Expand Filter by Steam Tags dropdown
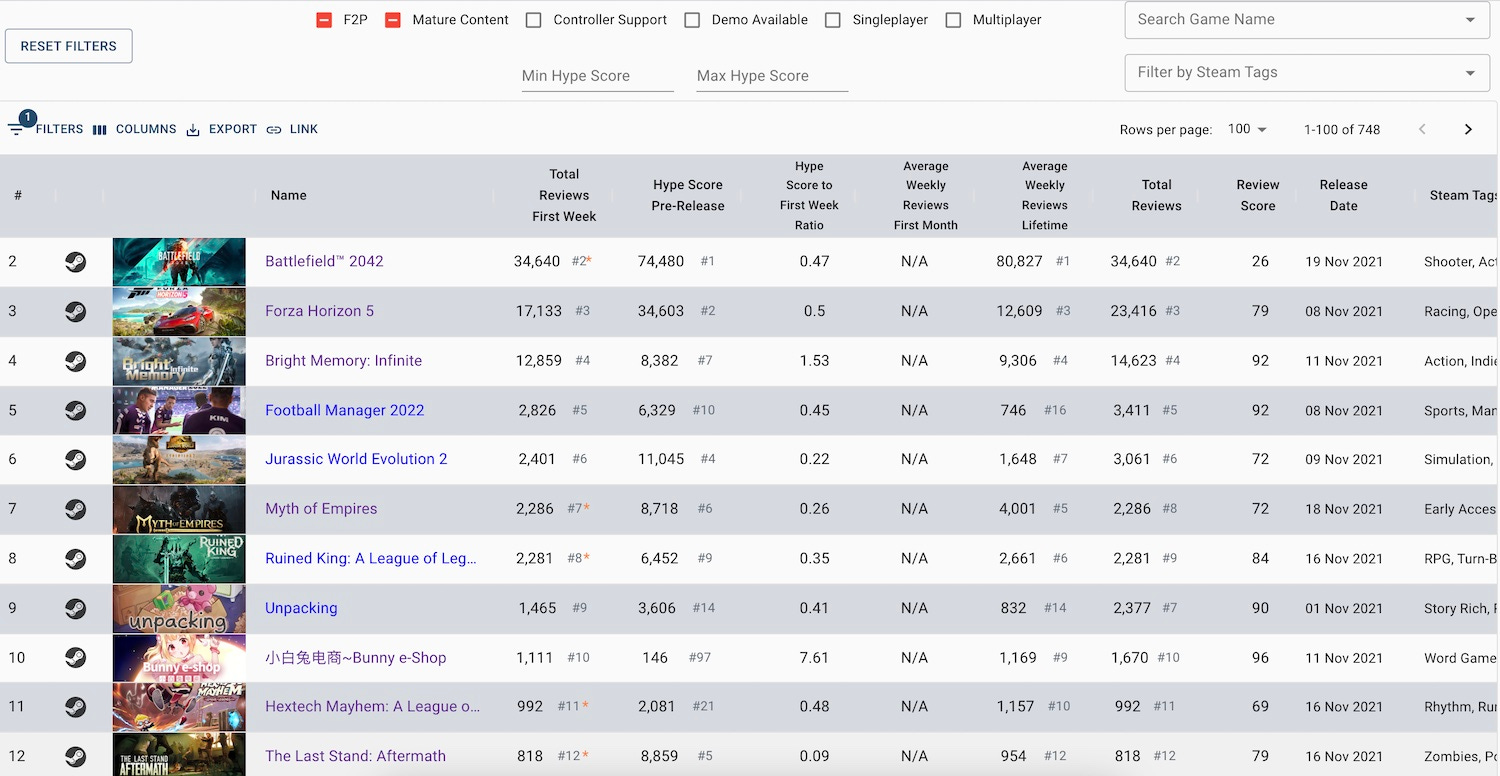This screenshot has height=776, width=1500. tap(1470, 73)
